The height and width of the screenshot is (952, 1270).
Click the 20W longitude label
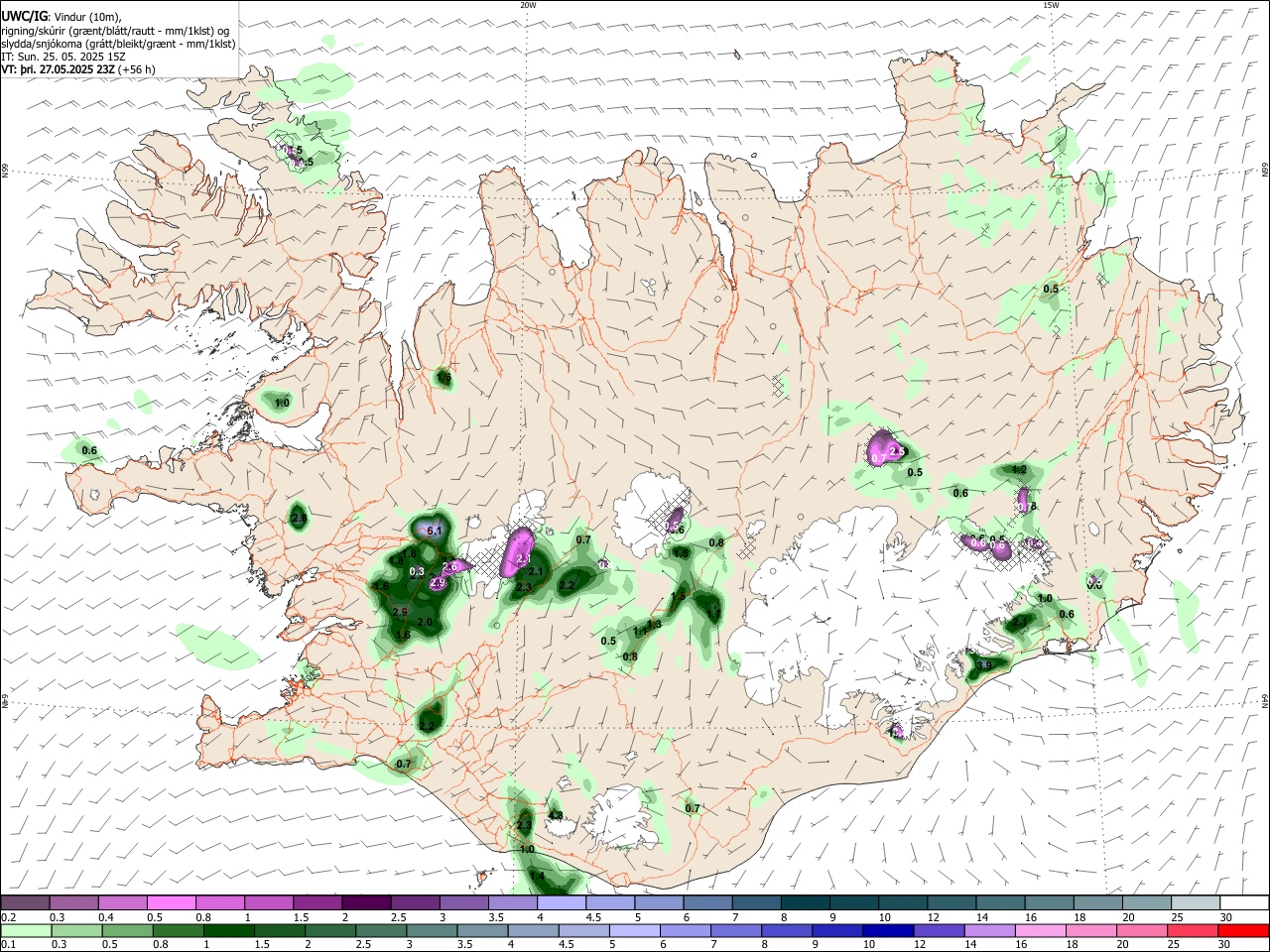click(x=528, y=5)
